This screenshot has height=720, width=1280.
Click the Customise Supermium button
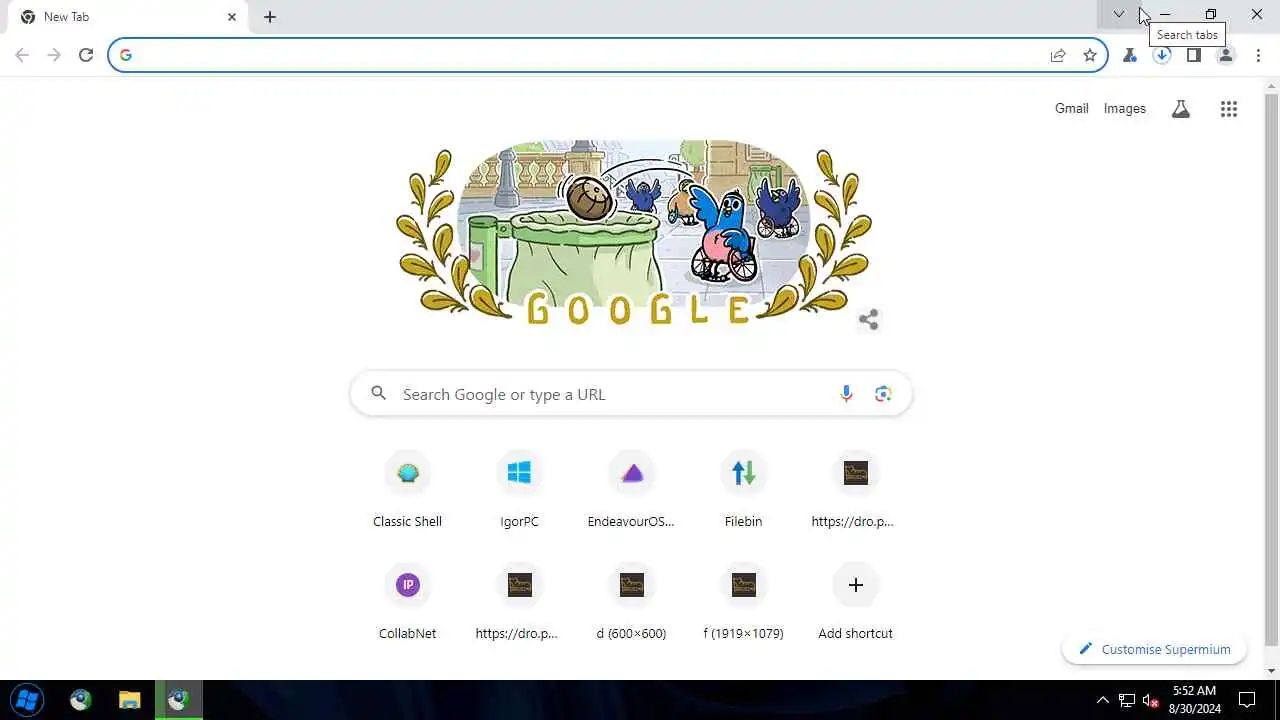(1154, 649)
